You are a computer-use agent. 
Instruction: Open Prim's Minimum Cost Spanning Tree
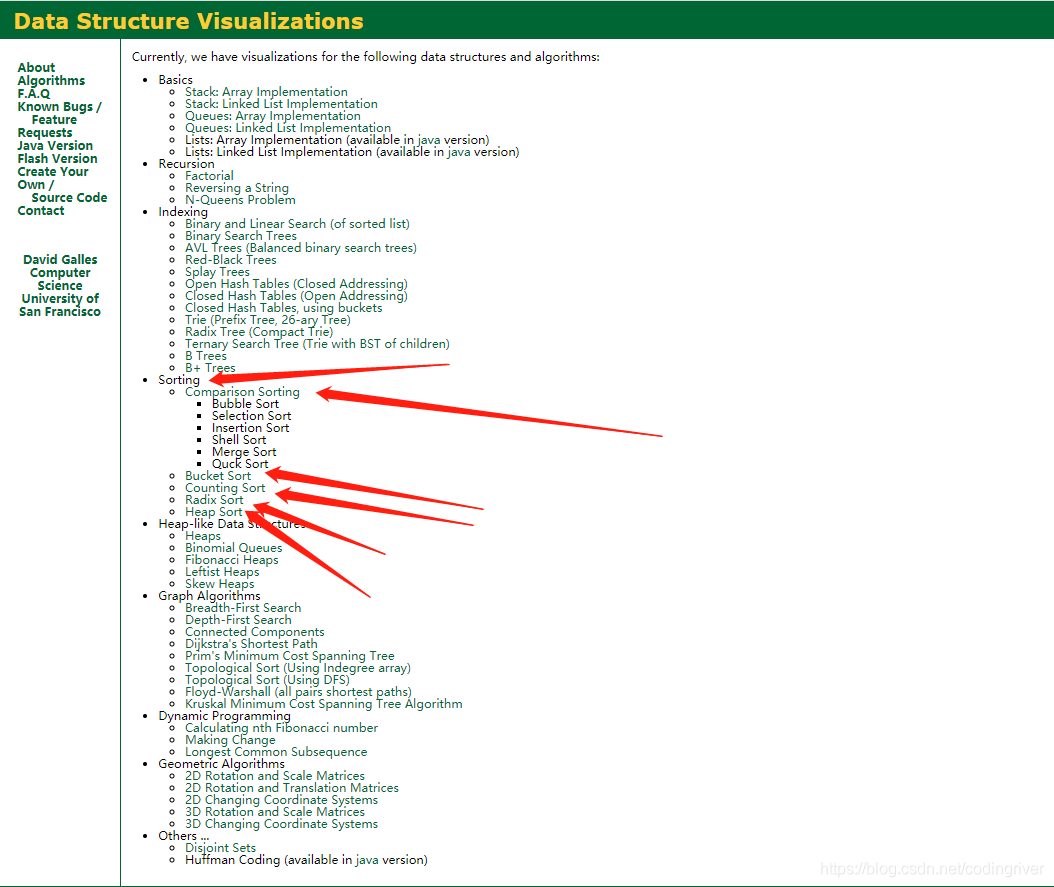(x=290, y=657)
